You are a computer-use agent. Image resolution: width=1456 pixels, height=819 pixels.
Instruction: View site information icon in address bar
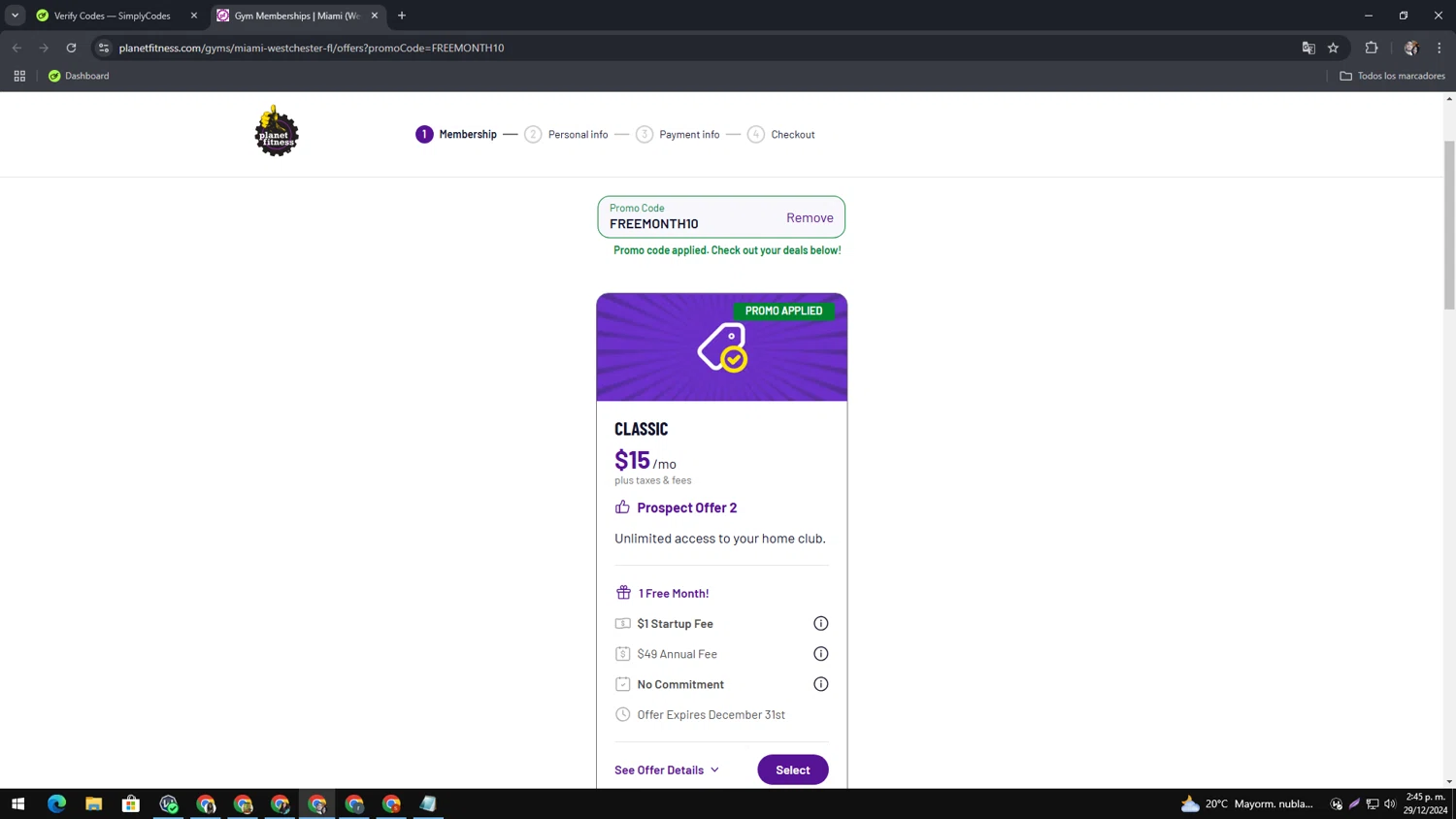104,48
